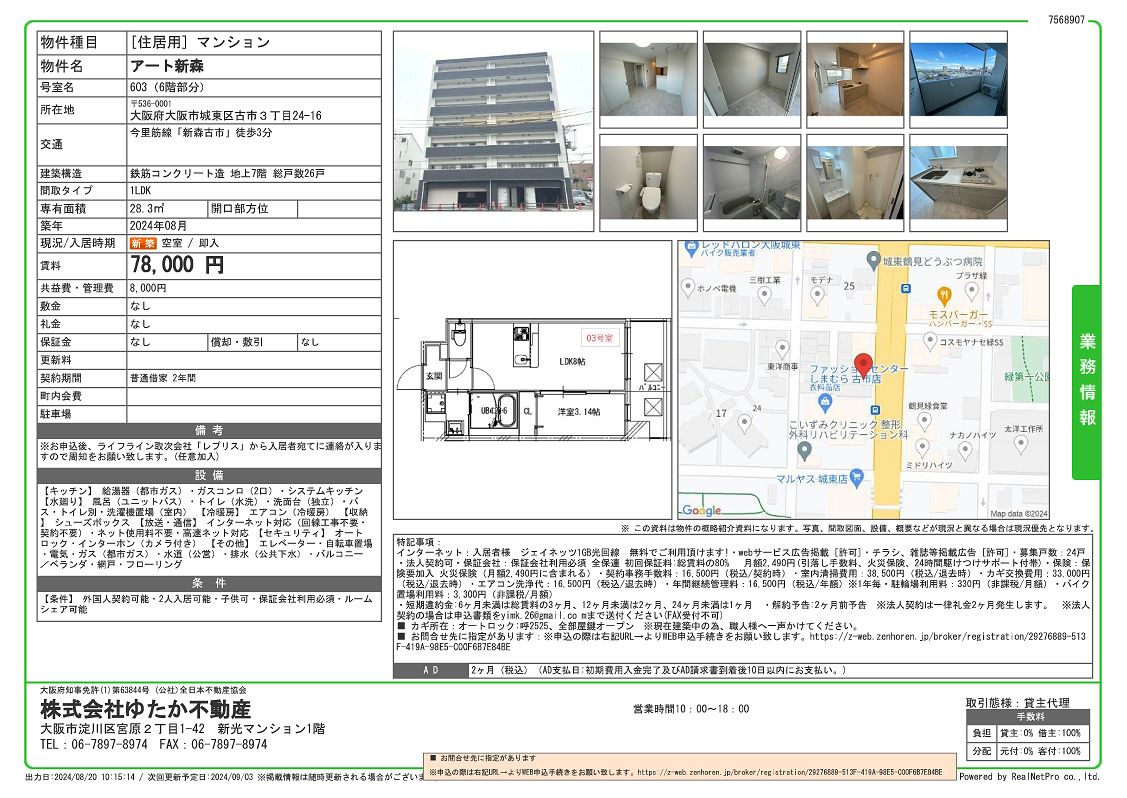Image resolution: width=1127 pixels, height=798 pixels.
Task: Click the room number 603 (6階部分)
Action: click(x=167, y=87)
